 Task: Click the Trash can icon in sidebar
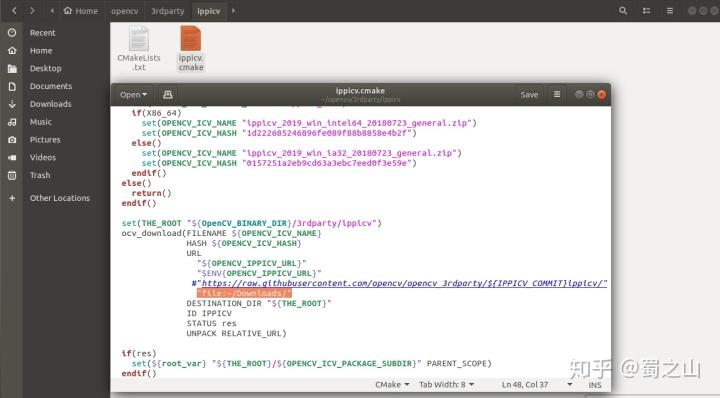(x=12, y=175)
